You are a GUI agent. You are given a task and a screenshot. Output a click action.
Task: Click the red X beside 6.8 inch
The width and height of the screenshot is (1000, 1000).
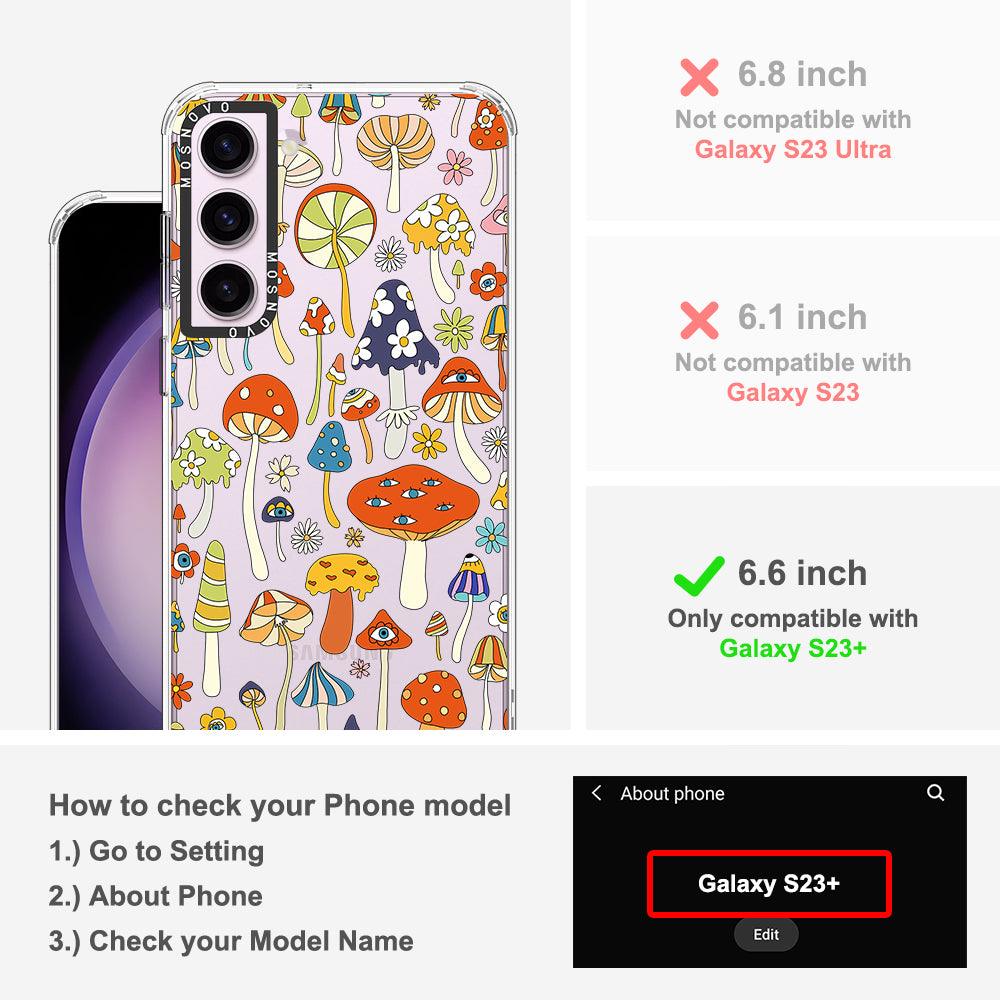pos(699,77)
